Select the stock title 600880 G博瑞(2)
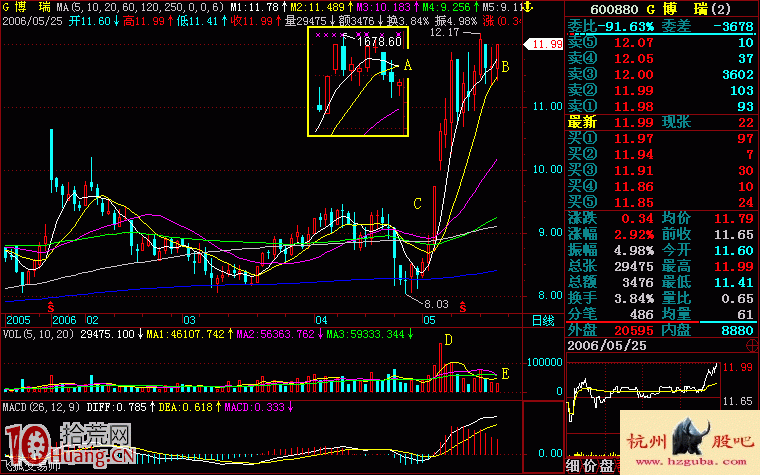Viewport: 760px width, 475px height. [x=661, y=9]
